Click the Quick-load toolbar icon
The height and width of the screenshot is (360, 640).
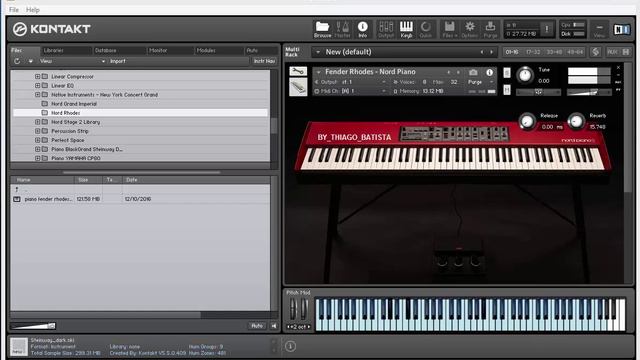[426, 29]
